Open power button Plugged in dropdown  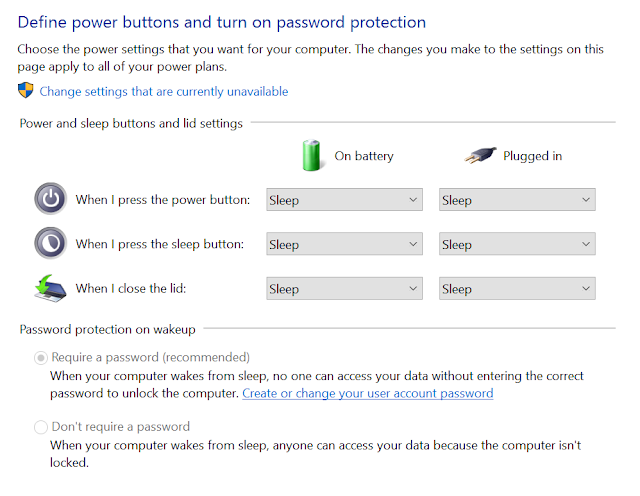click(x=517, y=200)
